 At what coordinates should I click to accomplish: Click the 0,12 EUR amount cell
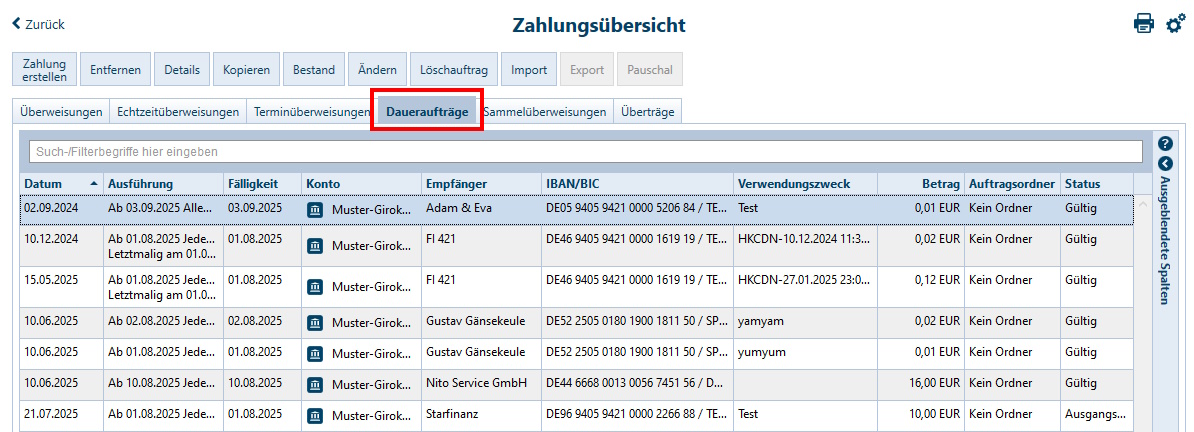(921, 286)
